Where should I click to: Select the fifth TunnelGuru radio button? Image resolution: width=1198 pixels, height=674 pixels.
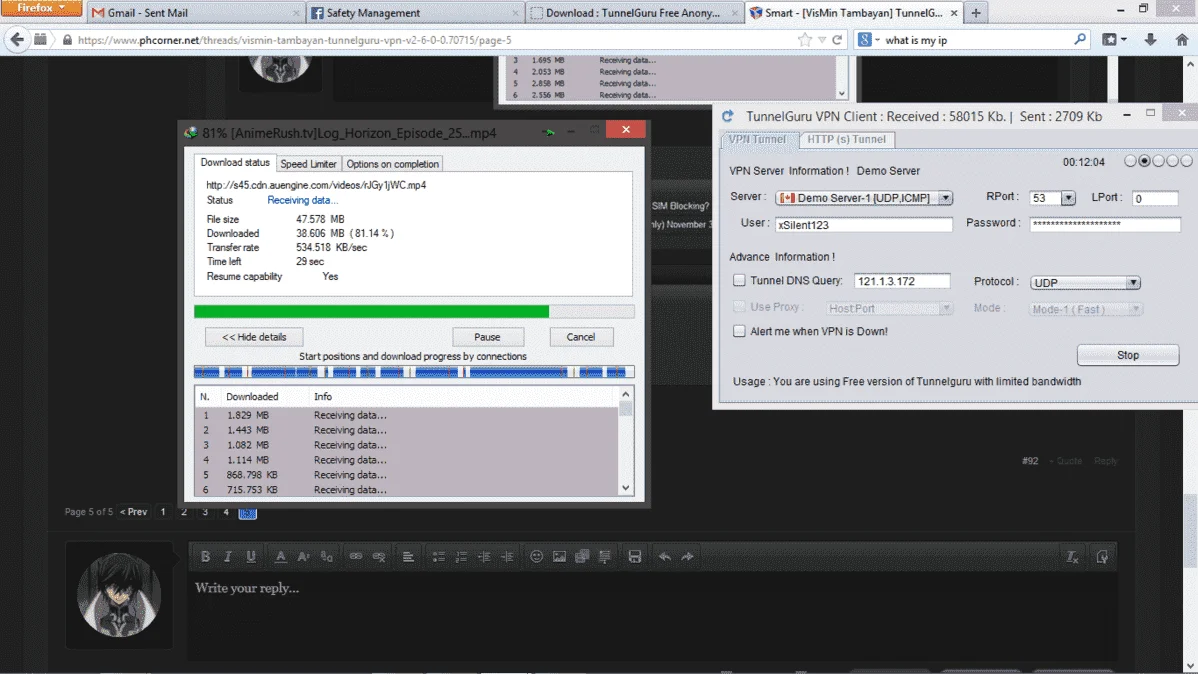1186,161
